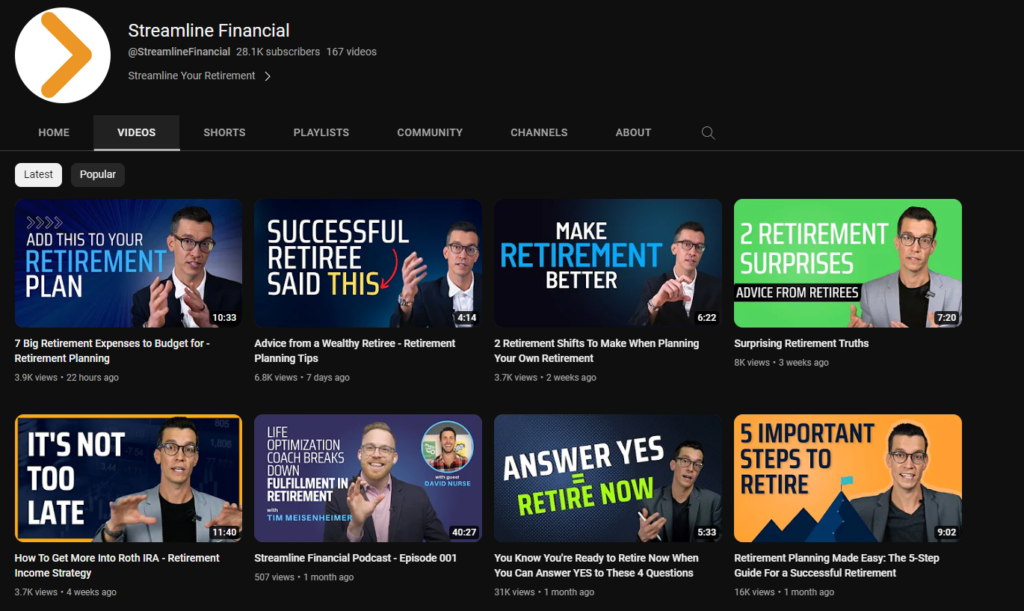Image resolution: width=1024 pixels, height=611 pixels.
Task: Open '5 Important Steps To Retire' thumbnail
Action: click(x=848, y=478)
